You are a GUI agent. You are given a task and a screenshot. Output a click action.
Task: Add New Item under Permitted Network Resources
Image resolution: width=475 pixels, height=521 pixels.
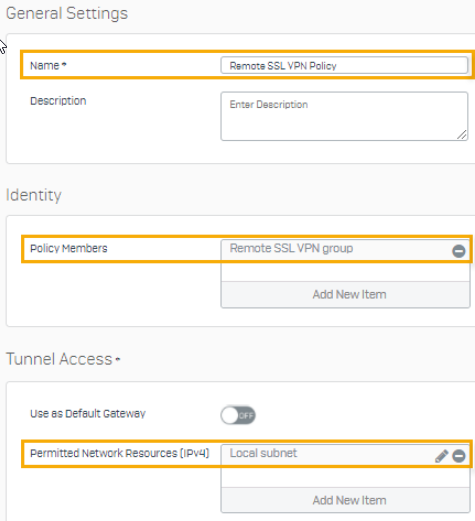[x=345, y=500]
